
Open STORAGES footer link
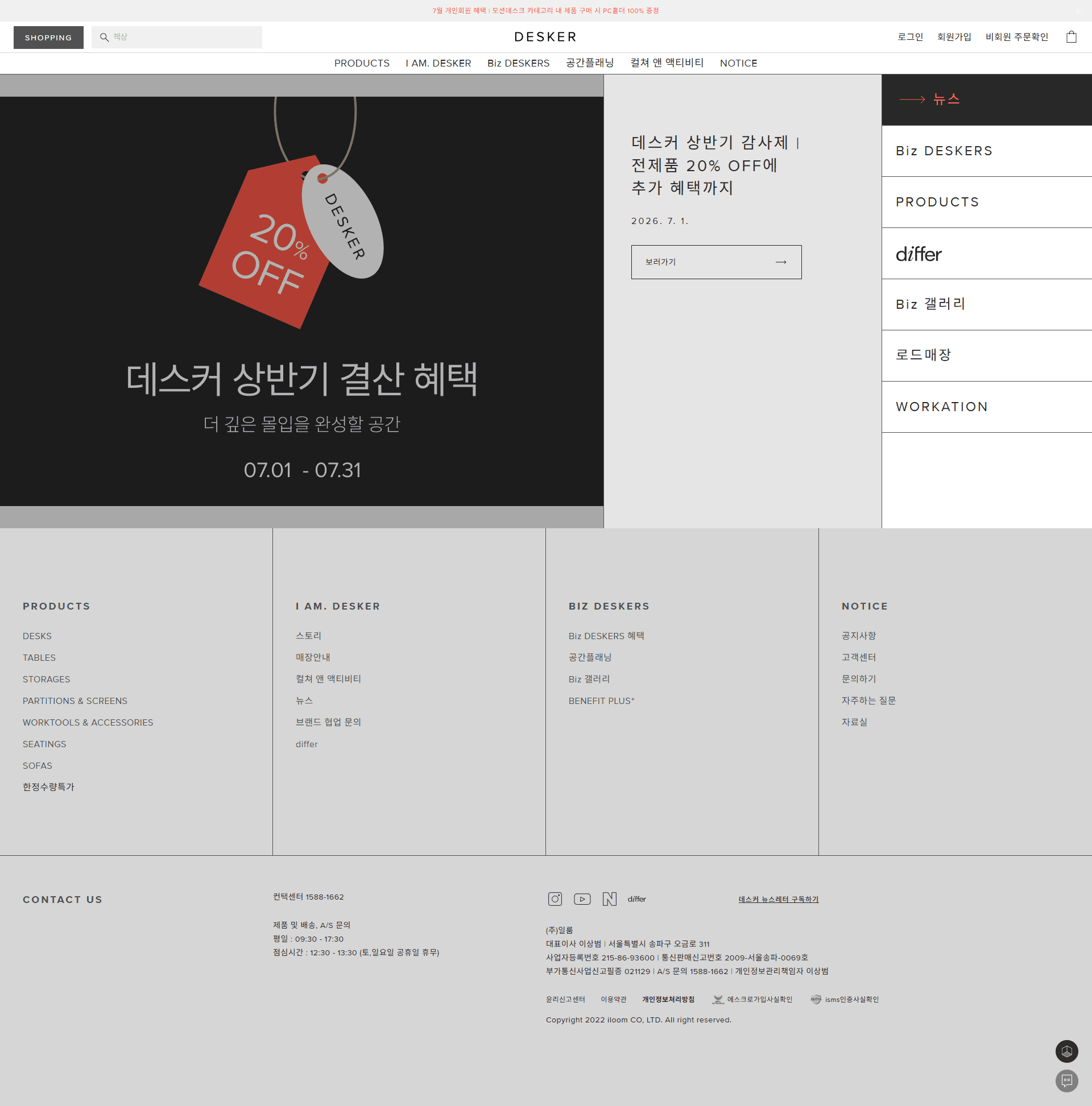(47, 680)
